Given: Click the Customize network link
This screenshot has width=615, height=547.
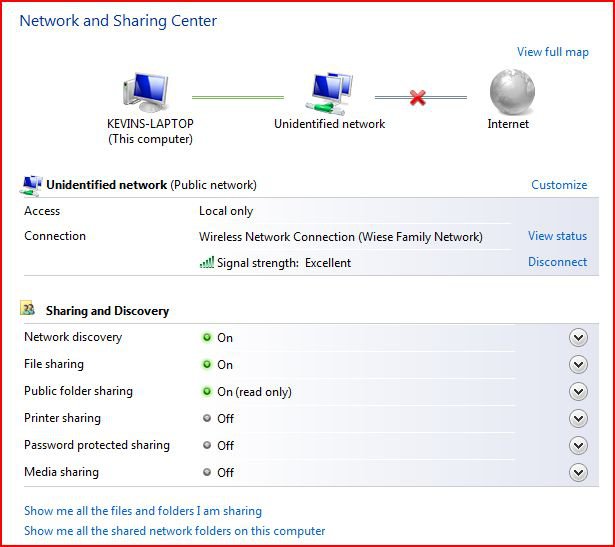Looking at the screenshot, I should (558, 185).
